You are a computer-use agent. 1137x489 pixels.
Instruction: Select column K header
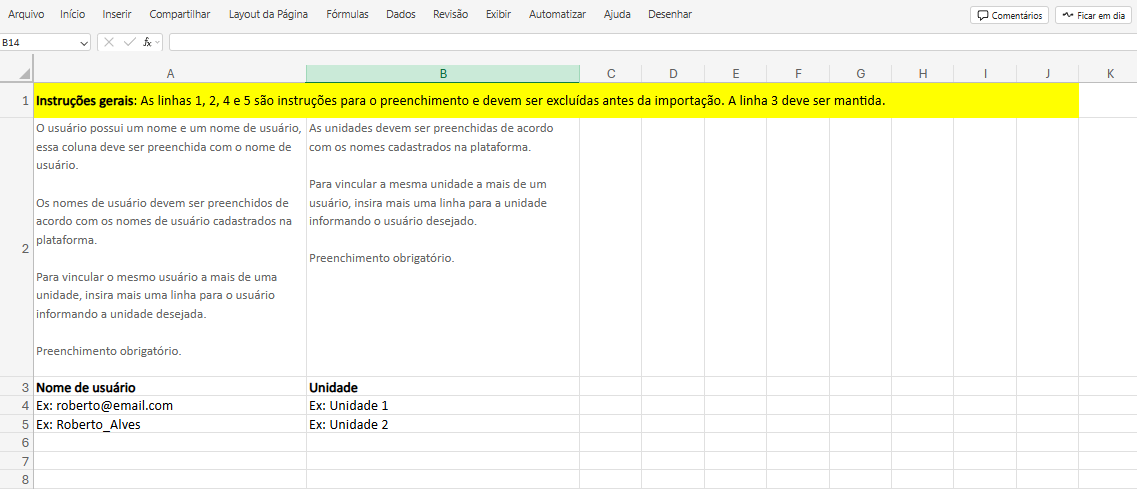[x=1108, y=73]
